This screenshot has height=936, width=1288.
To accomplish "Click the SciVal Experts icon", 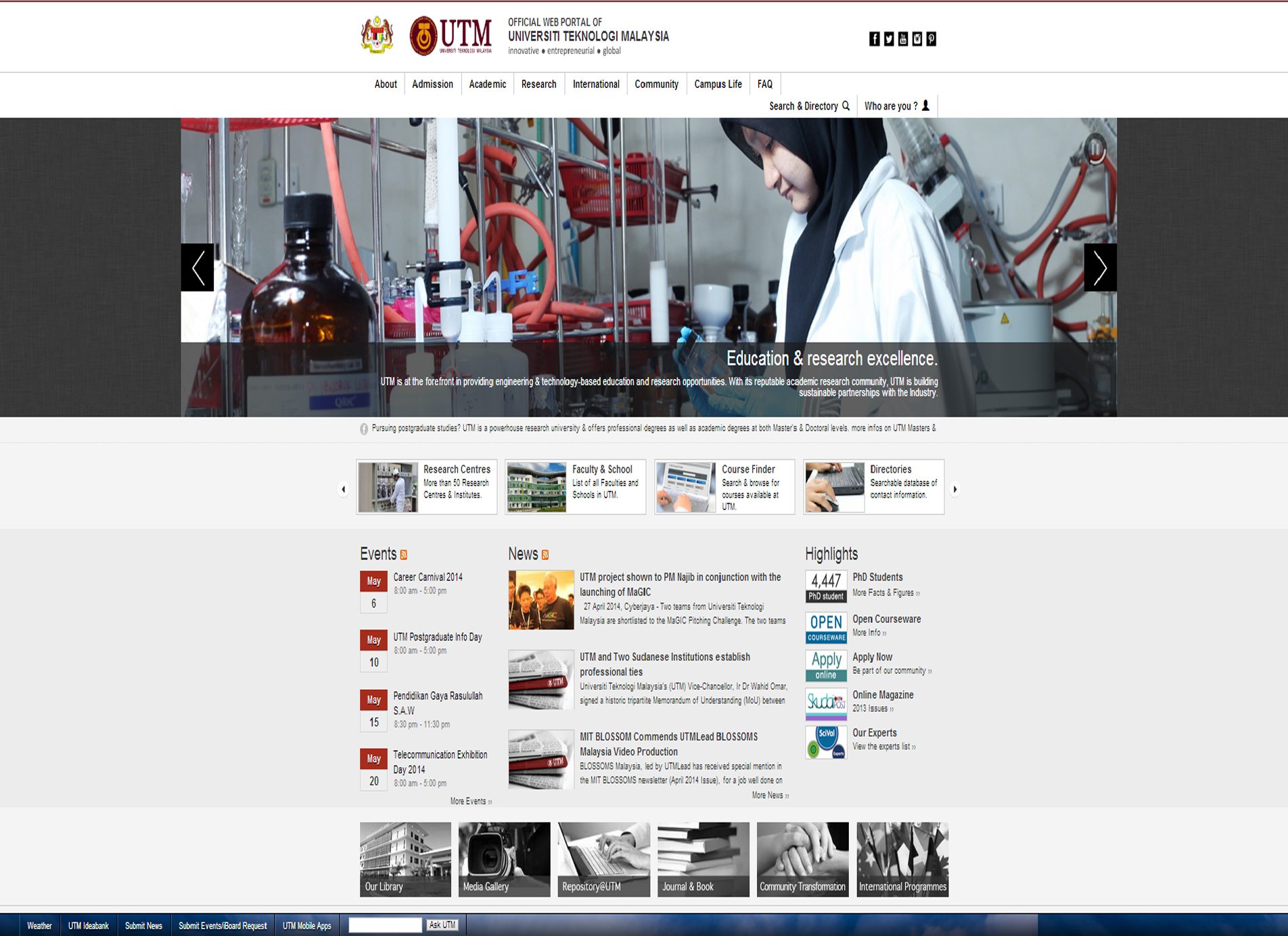I will [826, 742].
